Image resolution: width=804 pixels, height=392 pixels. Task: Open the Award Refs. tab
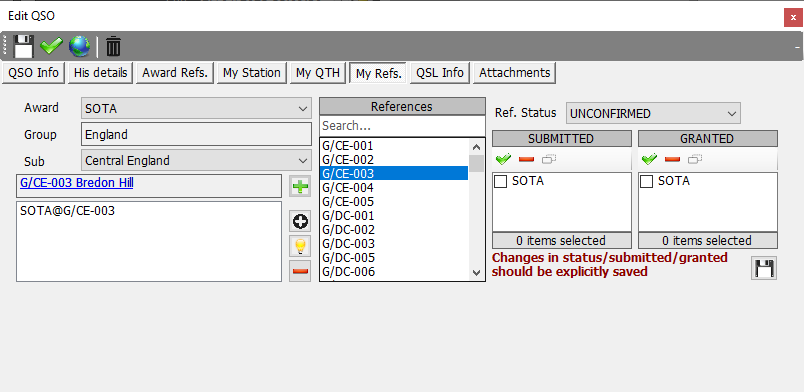point(175,73)
